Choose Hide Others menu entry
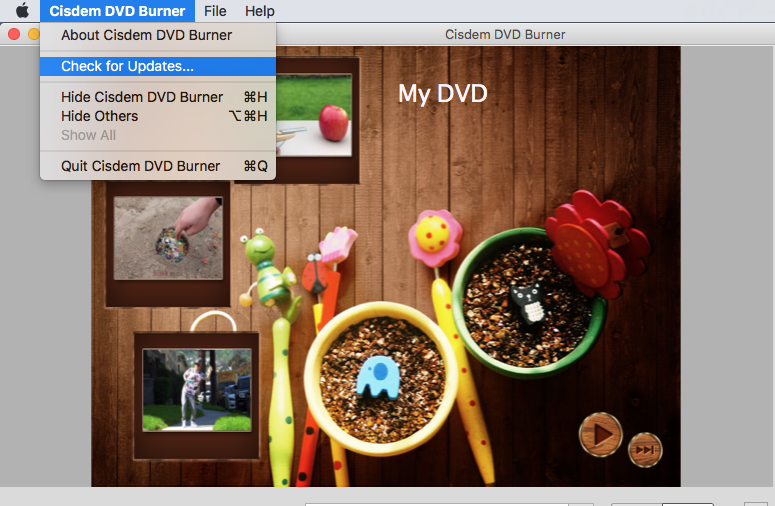The image size is (775, 506). pos(158,116)
